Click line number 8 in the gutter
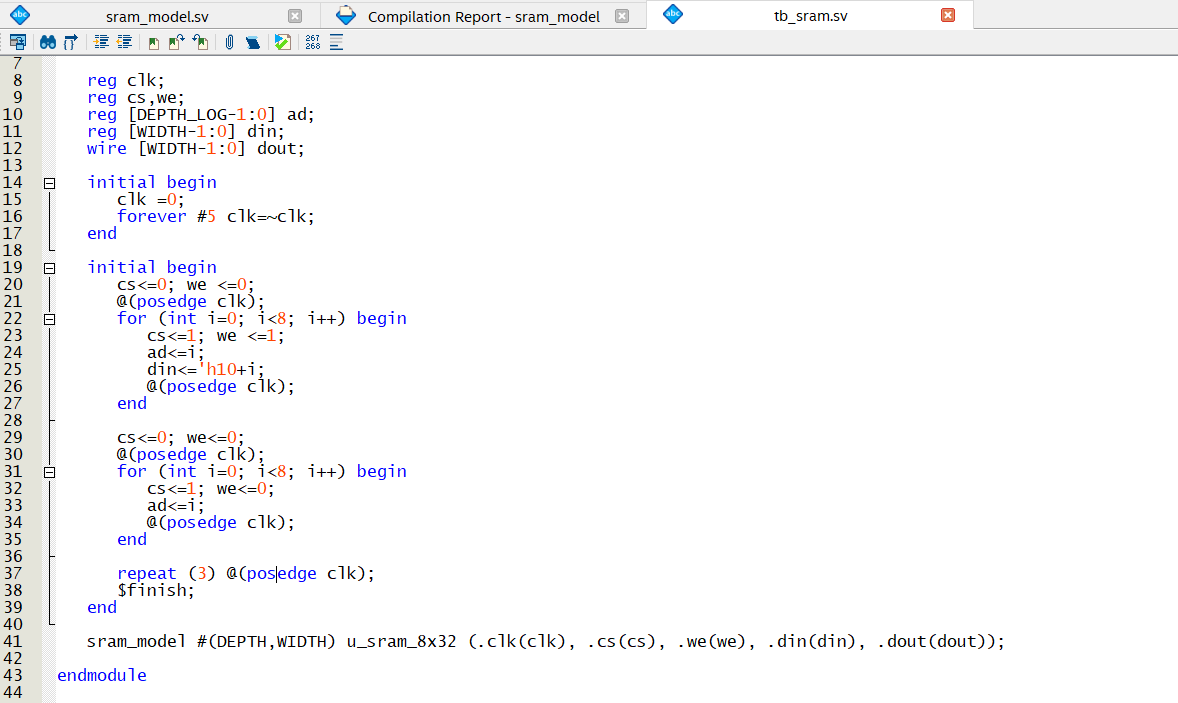Image resolution: width=1178 pixels, height=703 pixels. tap(17, 80)
